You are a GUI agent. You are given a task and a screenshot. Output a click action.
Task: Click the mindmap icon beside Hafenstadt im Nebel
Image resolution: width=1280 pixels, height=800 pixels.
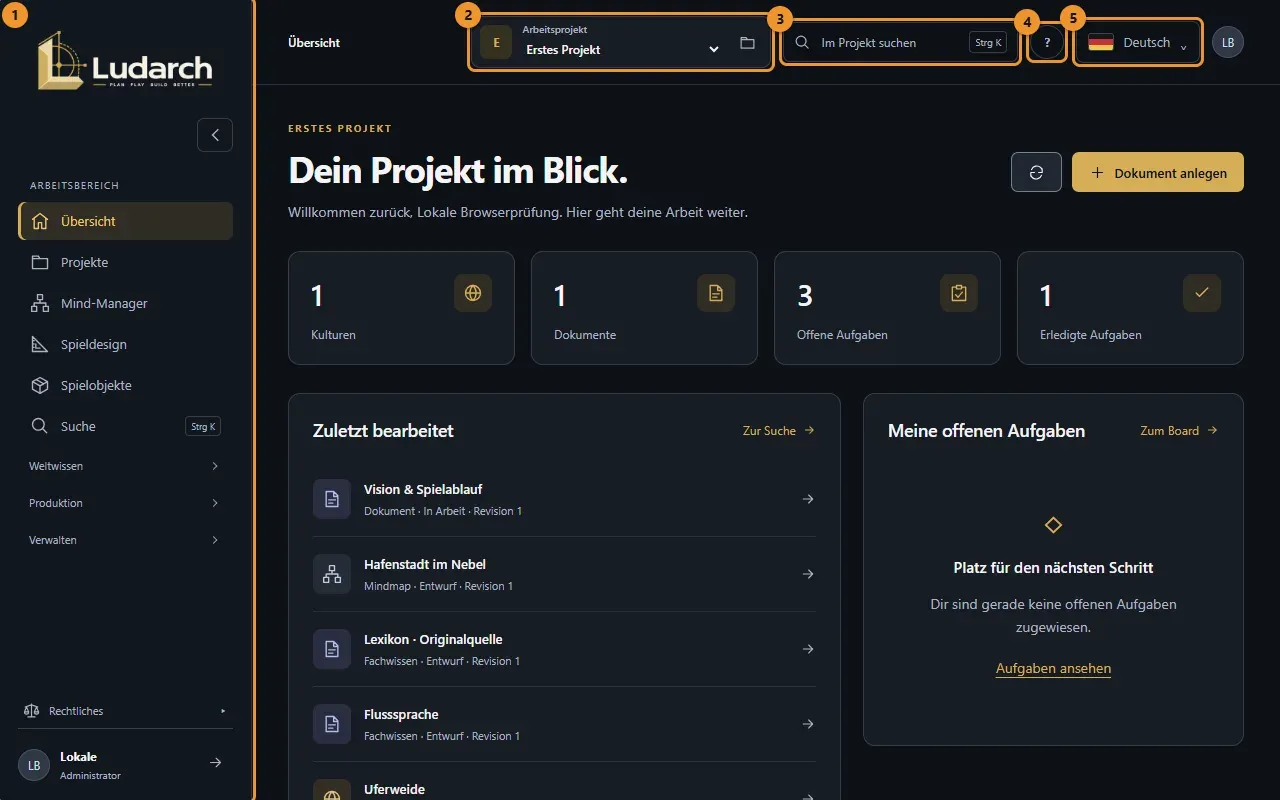(x=332, y=574)
